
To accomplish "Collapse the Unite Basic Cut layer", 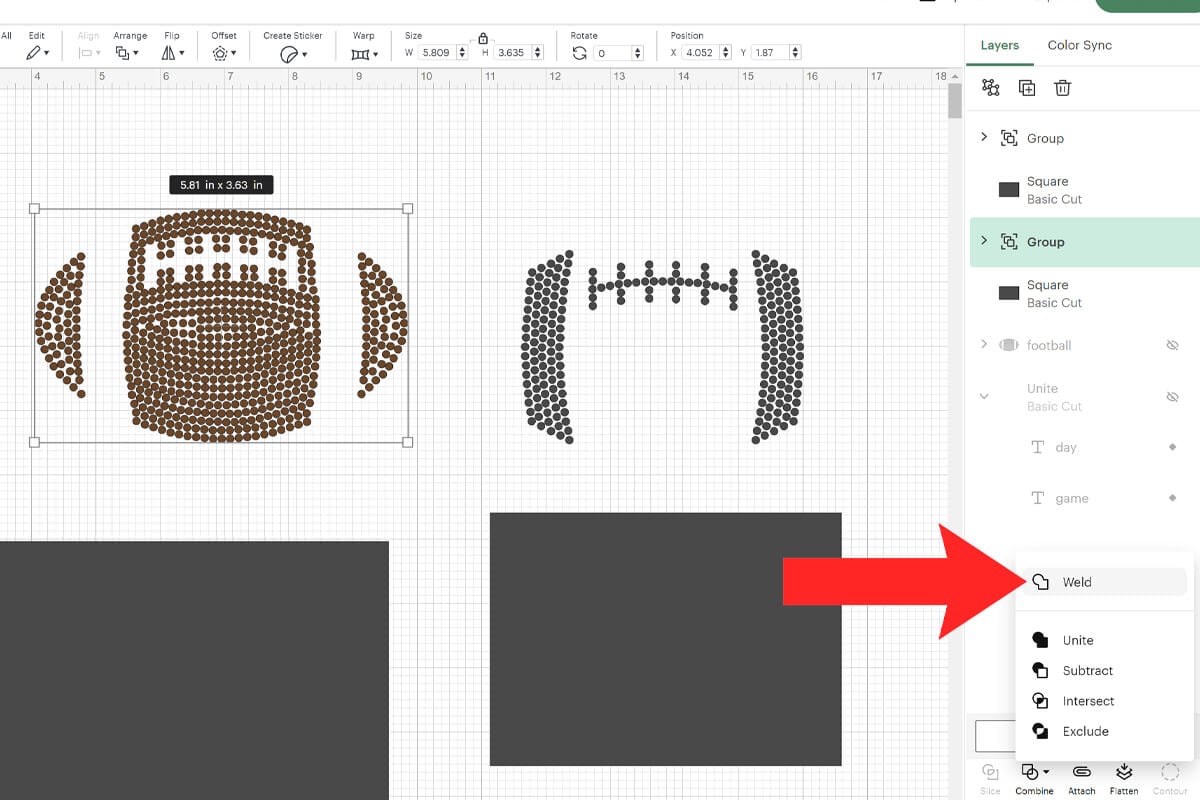I will (x=984, y=396).
